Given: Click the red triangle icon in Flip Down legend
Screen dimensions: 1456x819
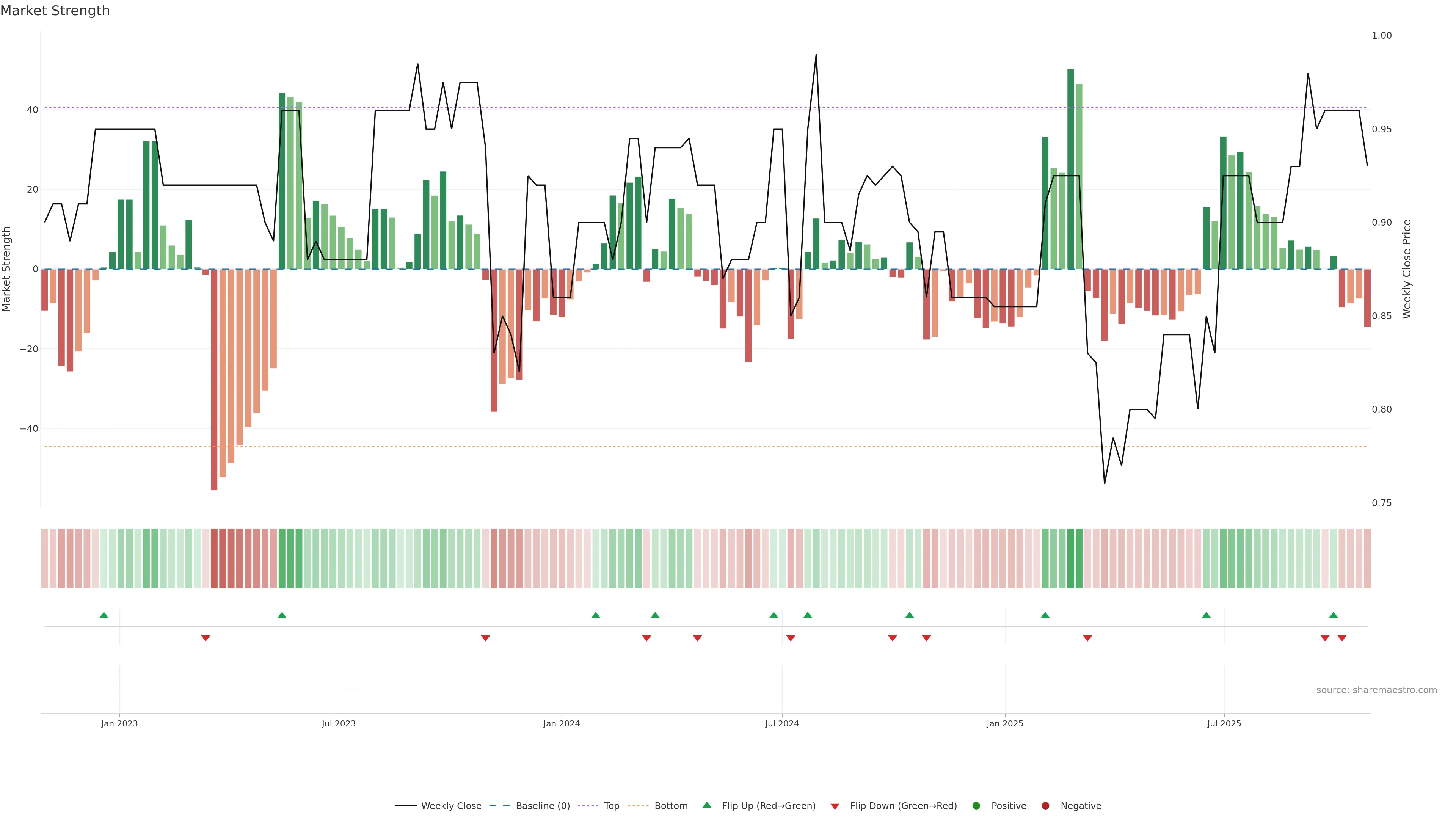Looking at the screenshot, I should (x=835, y=806).
